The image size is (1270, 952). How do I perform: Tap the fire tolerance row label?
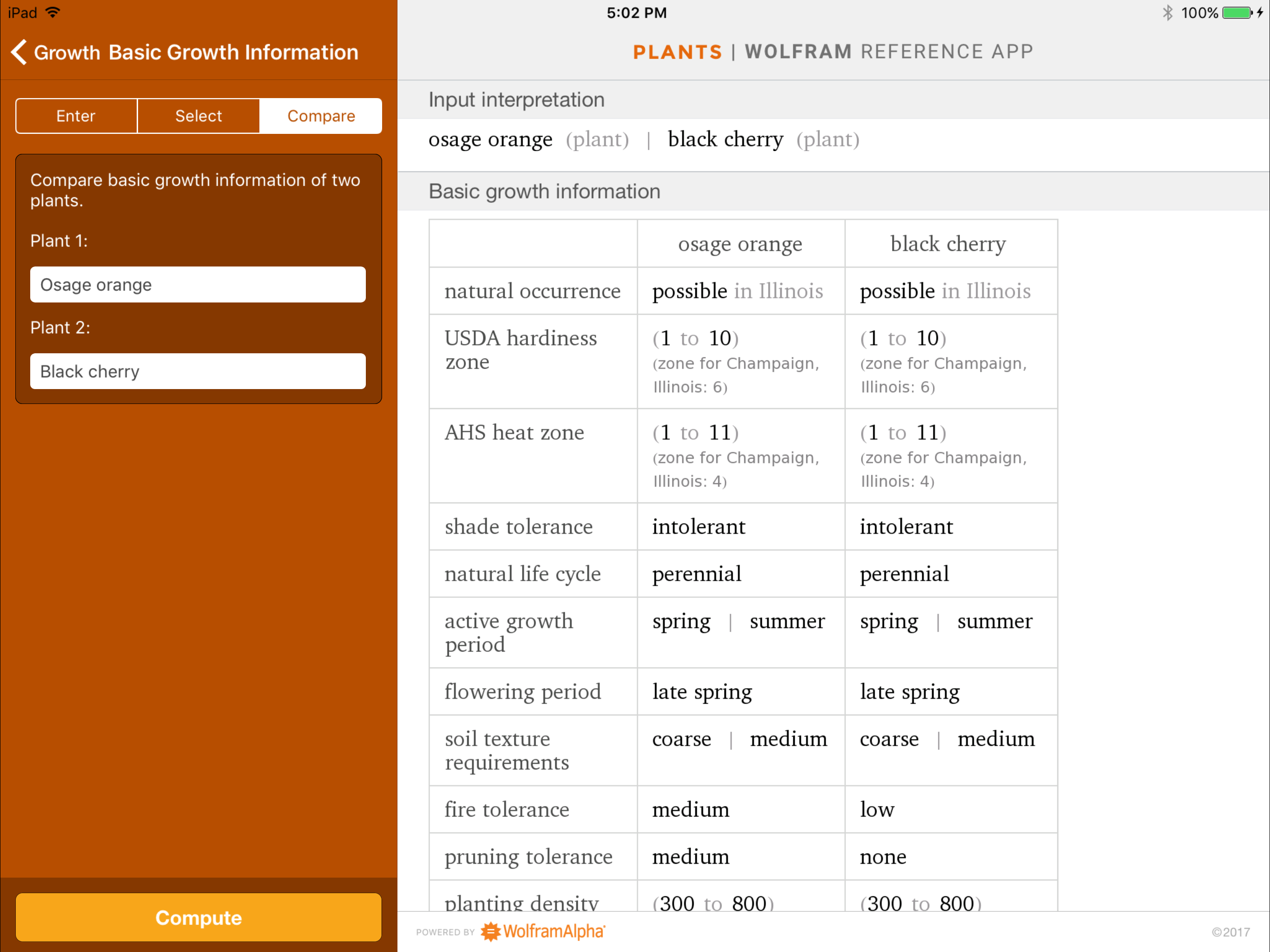tap(506, 809)
